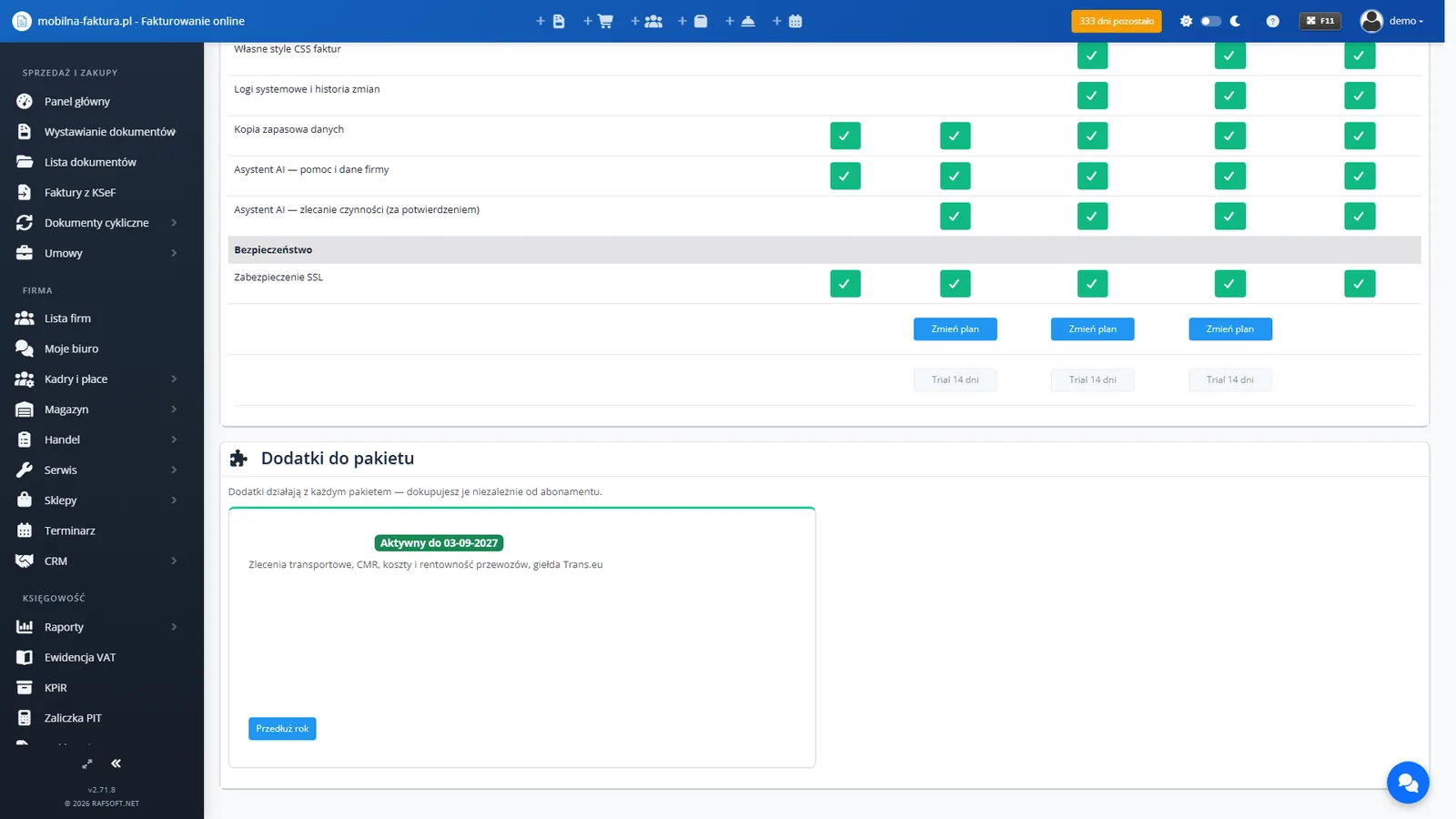Open Wystawianie dokumentów menu item
This screenshot has width=1456, height=819.
coord(110,132)
